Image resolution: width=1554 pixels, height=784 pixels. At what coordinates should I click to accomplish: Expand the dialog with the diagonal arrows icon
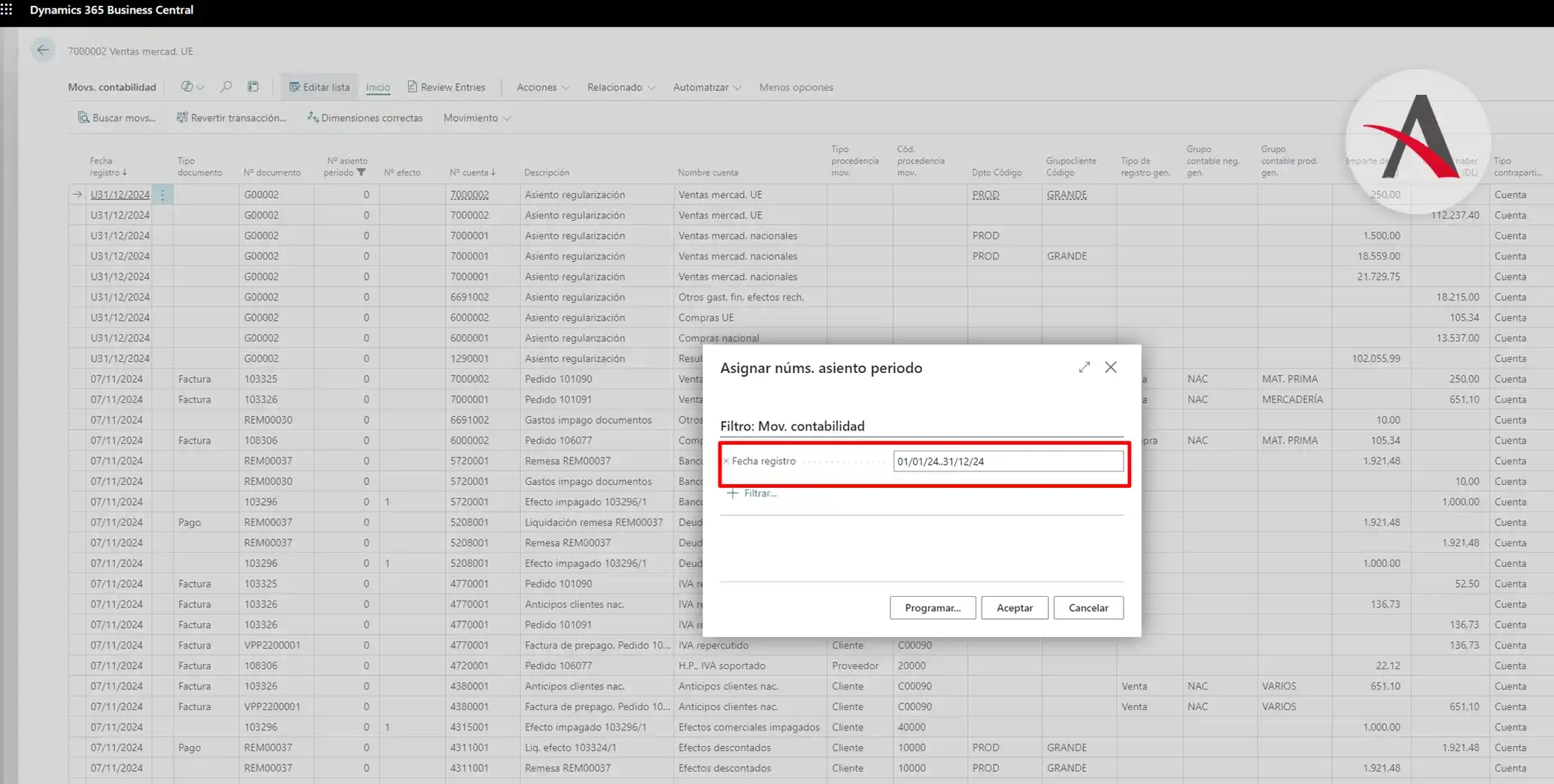pos(1084,367)
